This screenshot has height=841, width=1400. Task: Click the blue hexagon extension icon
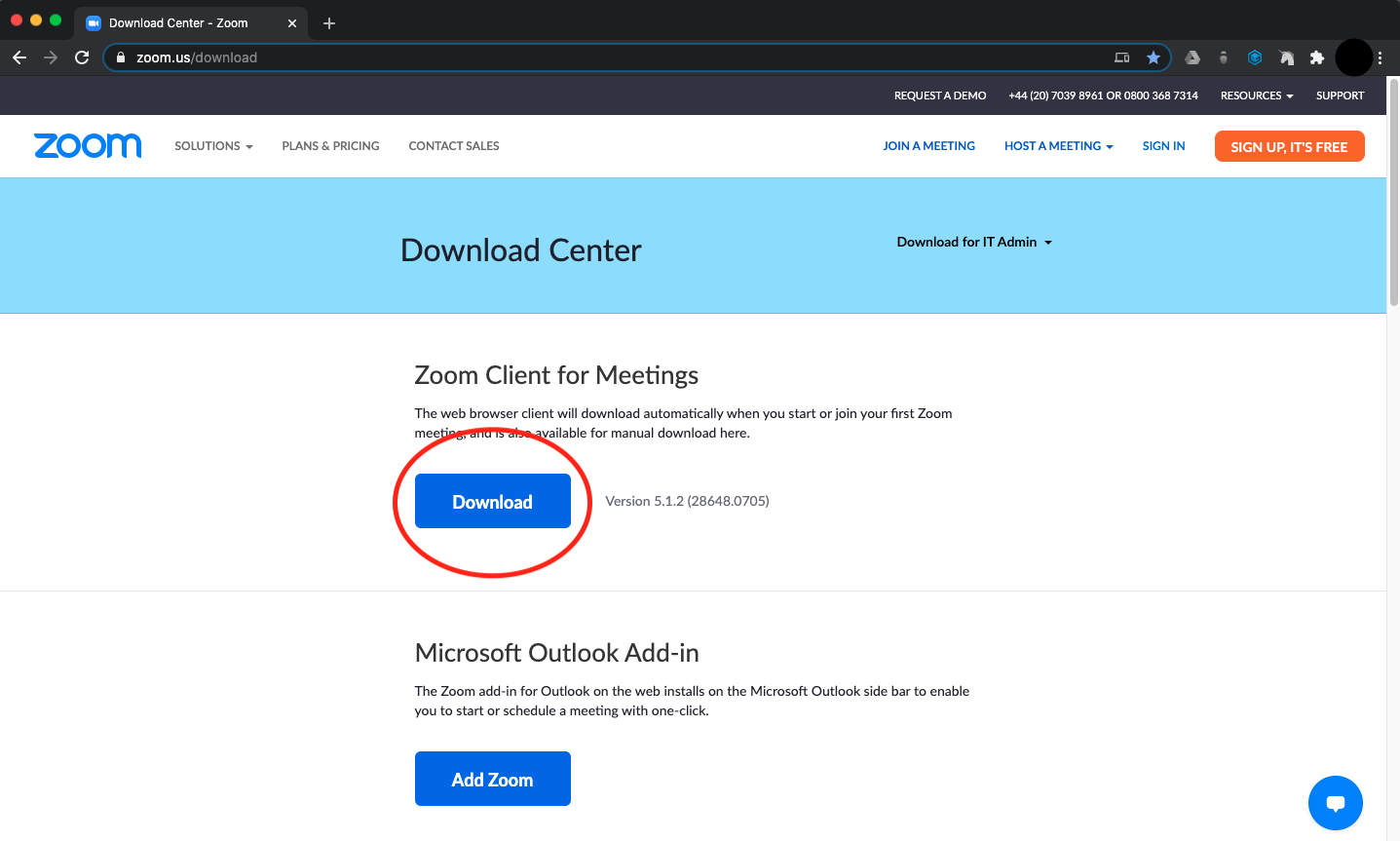[x=1255, y=57]
